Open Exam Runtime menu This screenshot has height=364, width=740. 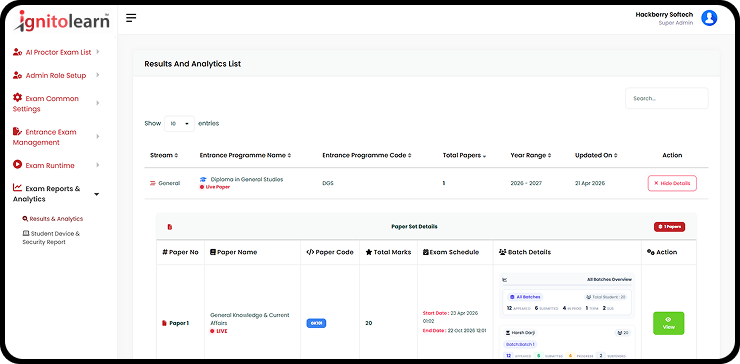(x=56, y=165)
